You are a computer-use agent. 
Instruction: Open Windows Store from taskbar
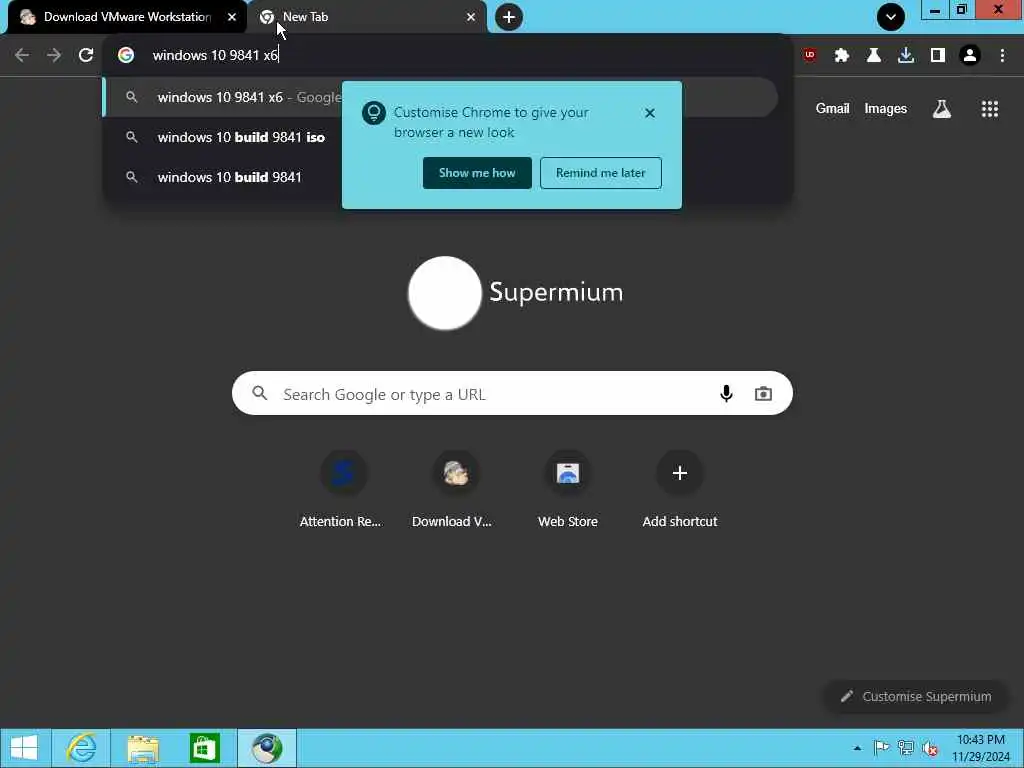[x=204, y=748]
